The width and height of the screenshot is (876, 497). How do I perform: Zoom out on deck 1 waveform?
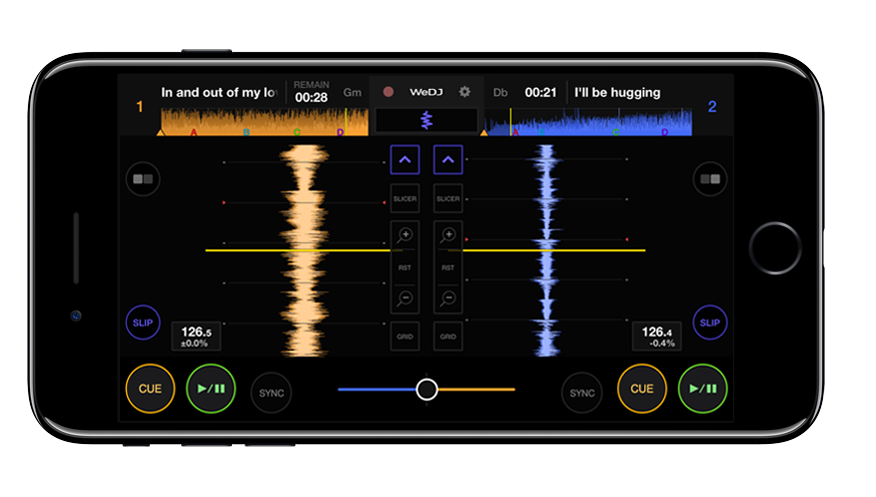[x=404, y=299]
